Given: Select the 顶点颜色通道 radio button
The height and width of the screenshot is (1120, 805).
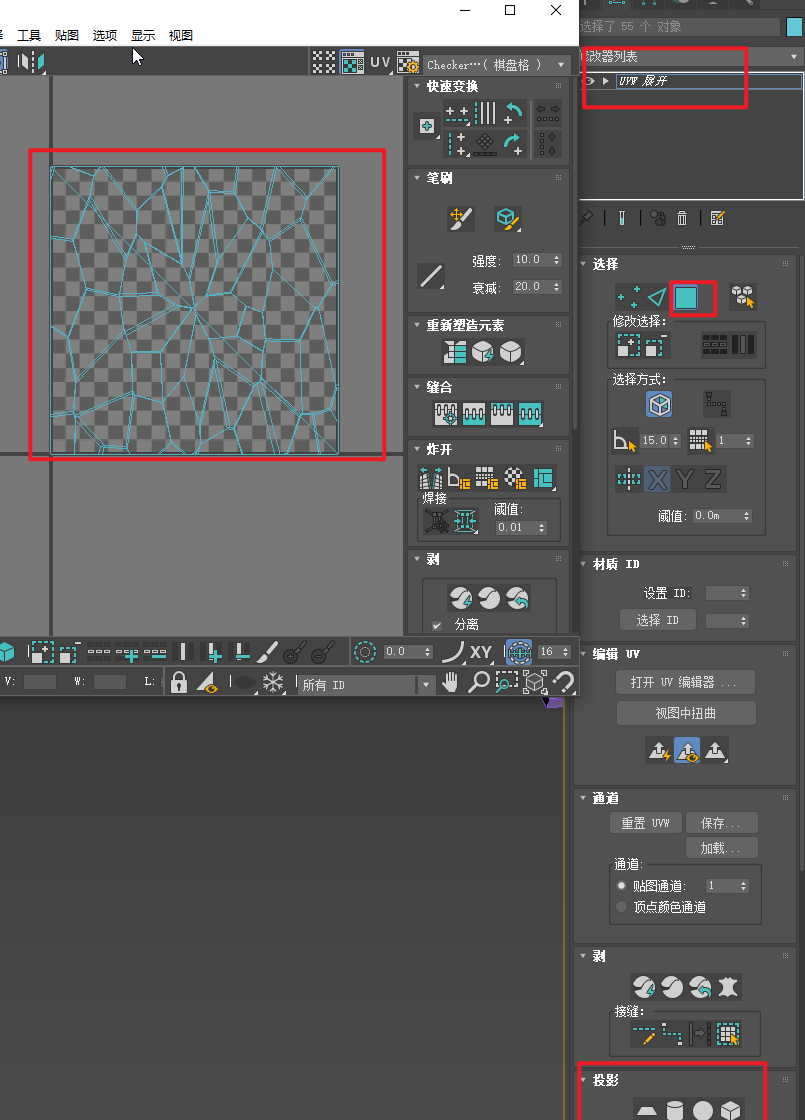Looking at the screenshot, I should [621, 907].
